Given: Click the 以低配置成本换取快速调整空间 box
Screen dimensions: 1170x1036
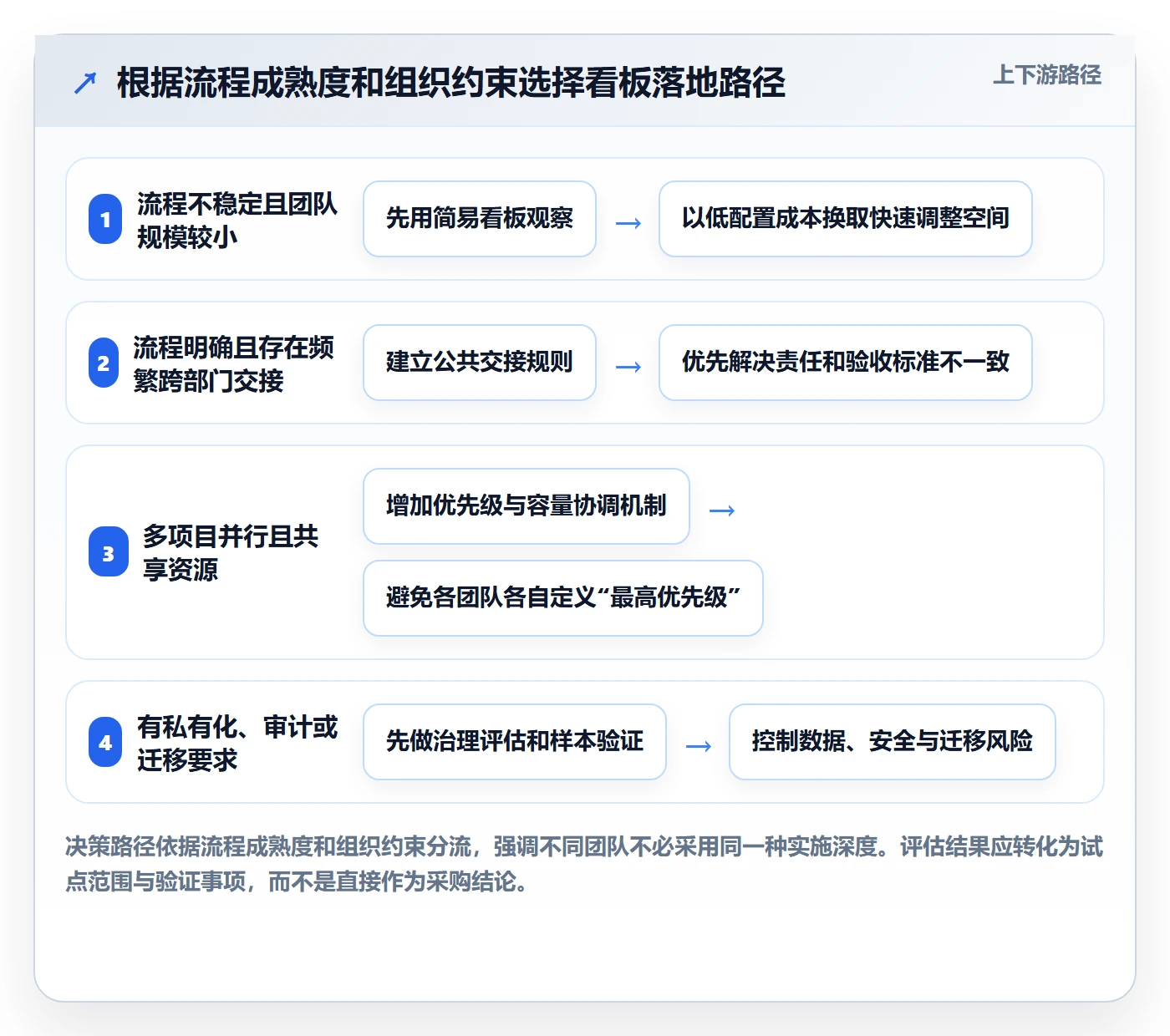Looking at the screenshot, I should pos(846,219).
